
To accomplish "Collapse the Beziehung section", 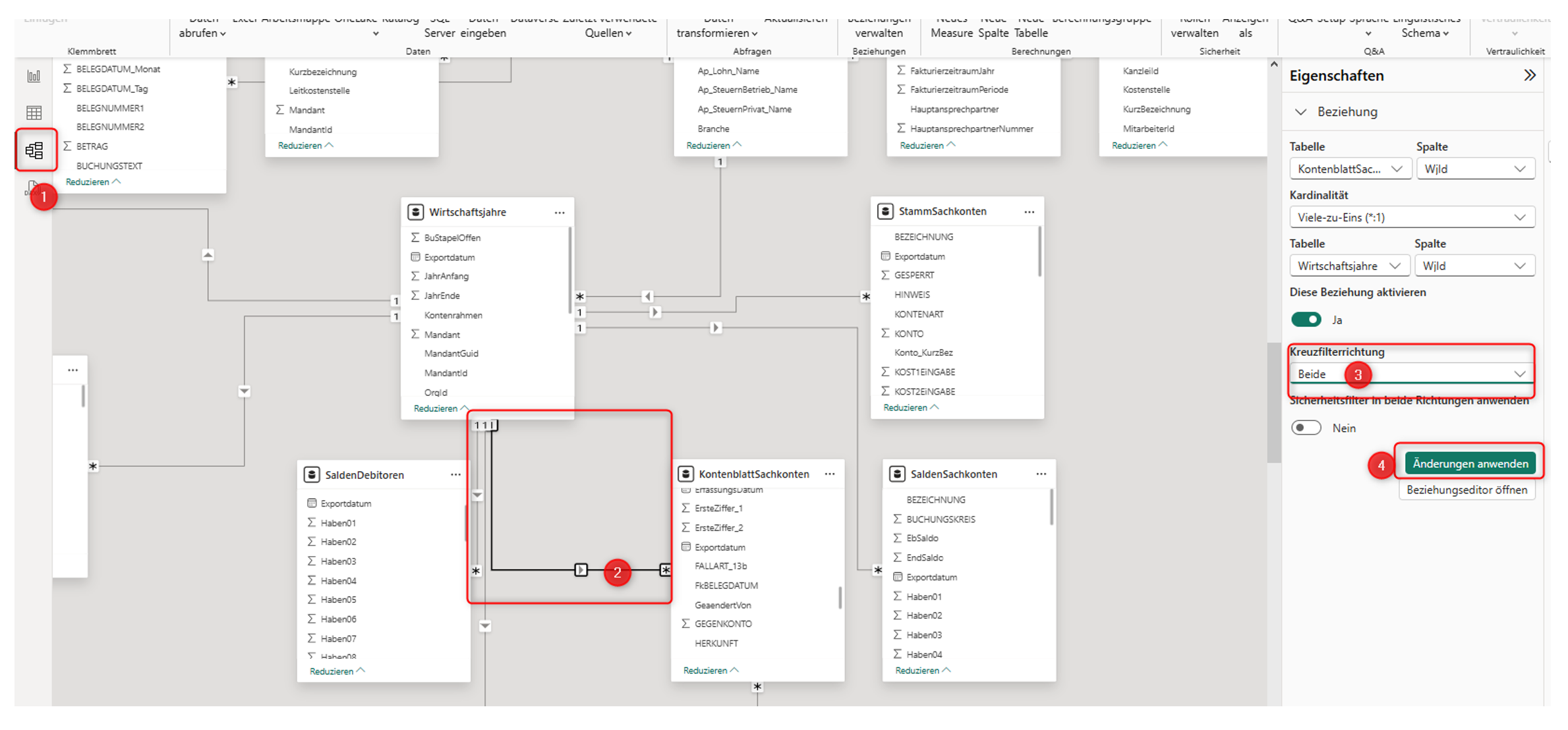I will point(1300,112).
